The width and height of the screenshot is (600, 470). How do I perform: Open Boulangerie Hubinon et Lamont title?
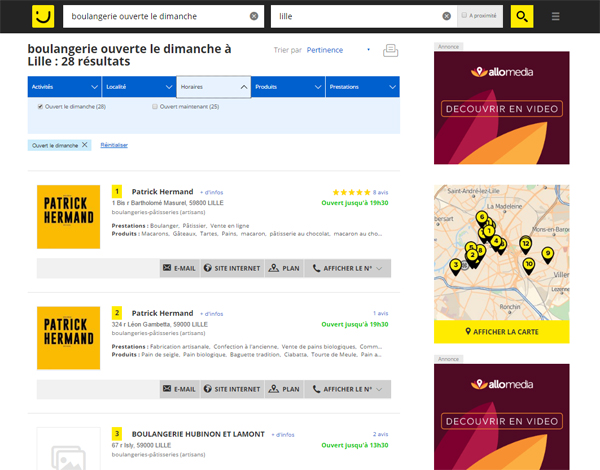[x=198, y=434]
